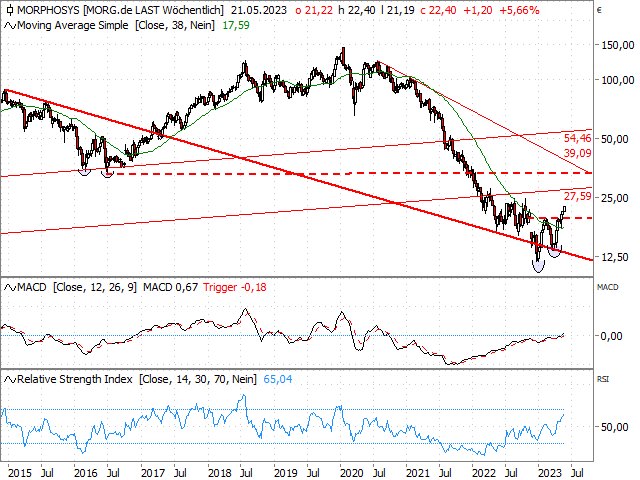
Task: Click the percent change +5,66%
Action: pos(520,10)
